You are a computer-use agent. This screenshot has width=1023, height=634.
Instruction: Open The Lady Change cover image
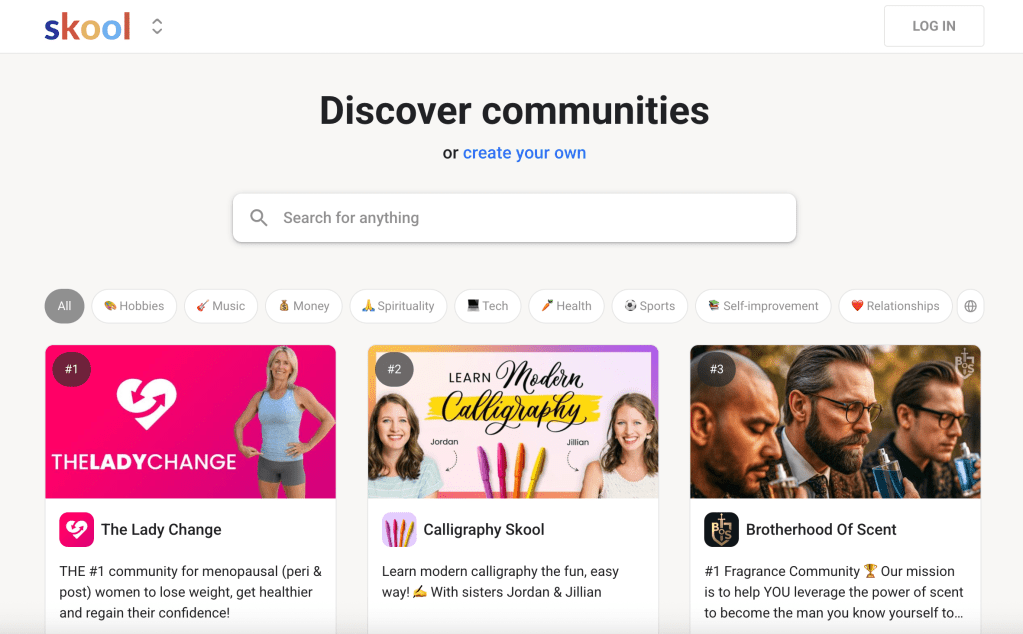coord(191,422)
